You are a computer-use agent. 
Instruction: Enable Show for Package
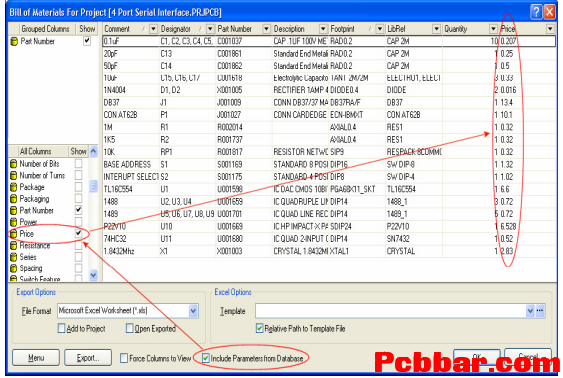[78, 187]
